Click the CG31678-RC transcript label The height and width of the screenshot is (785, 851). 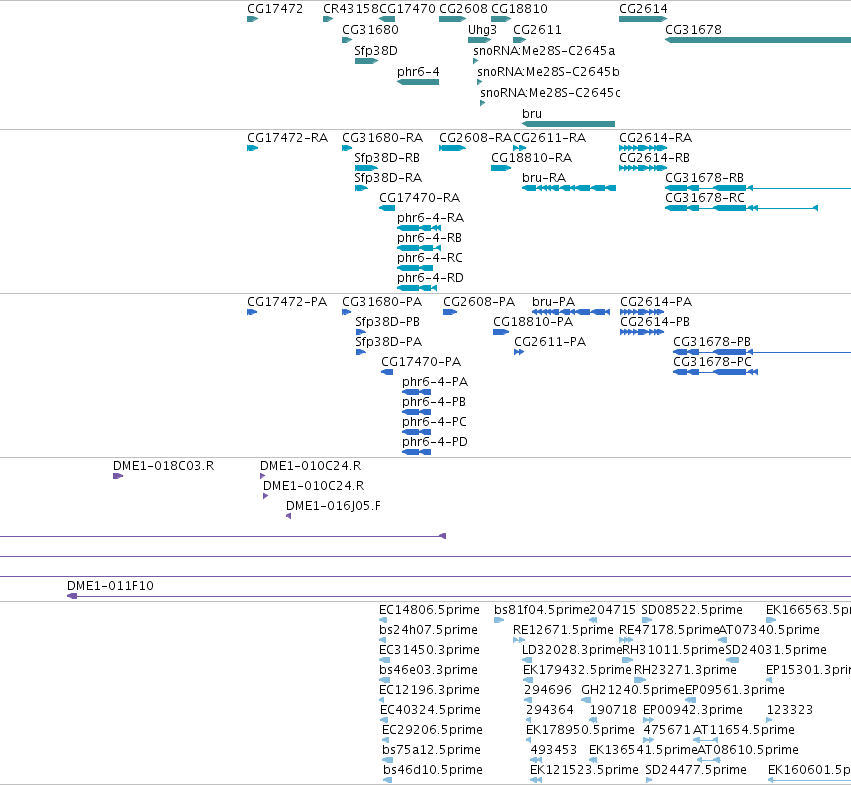pyautogui.click(x=705, y=198)
